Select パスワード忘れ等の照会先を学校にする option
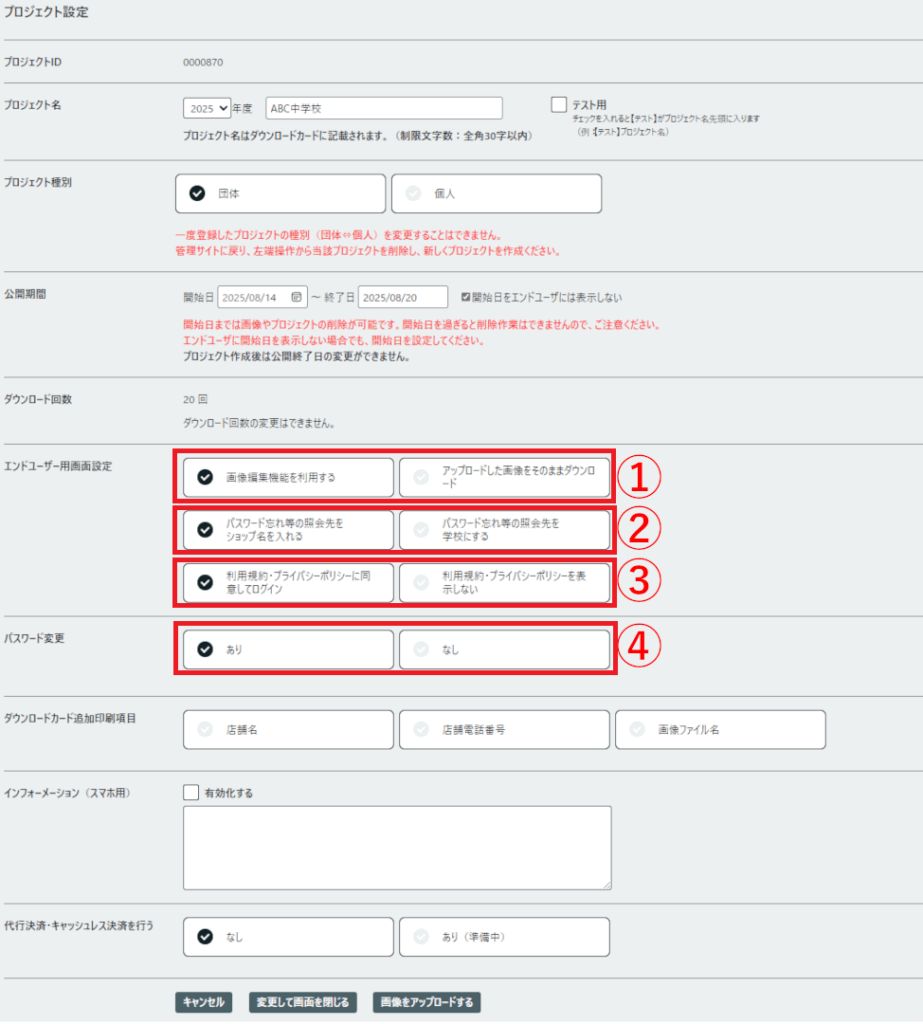The height and width of the screenshot is (1024, 923). click(x=504, y=530)
